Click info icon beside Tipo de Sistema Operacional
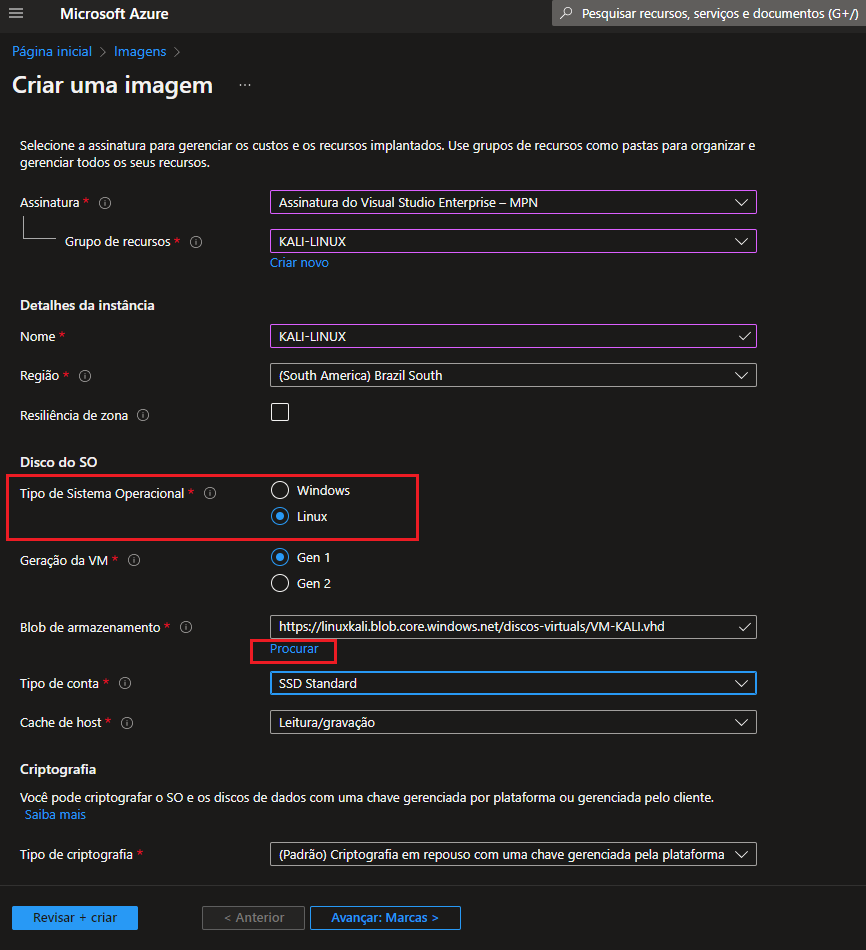This screenshot has height=950, width=866. tap(210, 493)
